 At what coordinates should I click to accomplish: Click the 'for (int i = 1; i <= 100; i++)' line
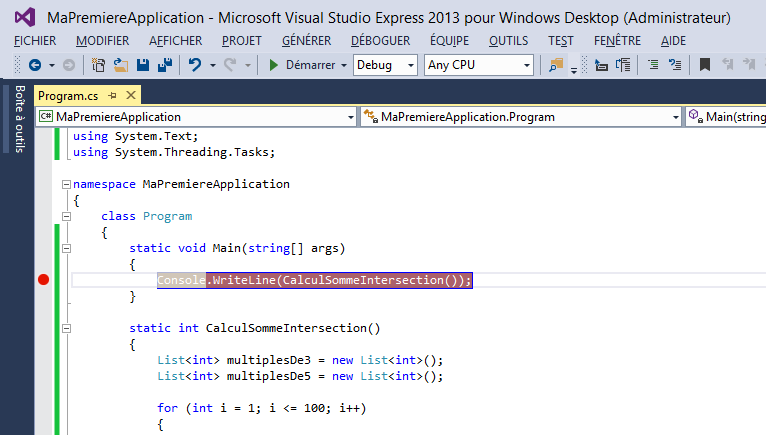click(x=261, y=408)
